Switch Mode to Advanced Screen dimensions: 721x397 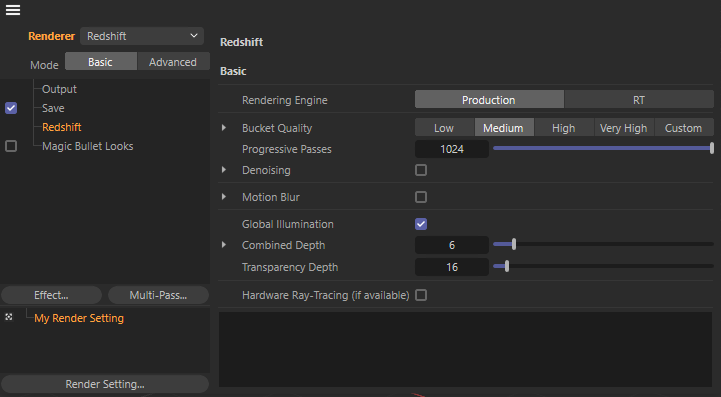pyautogui.click(x=173, y=62)
